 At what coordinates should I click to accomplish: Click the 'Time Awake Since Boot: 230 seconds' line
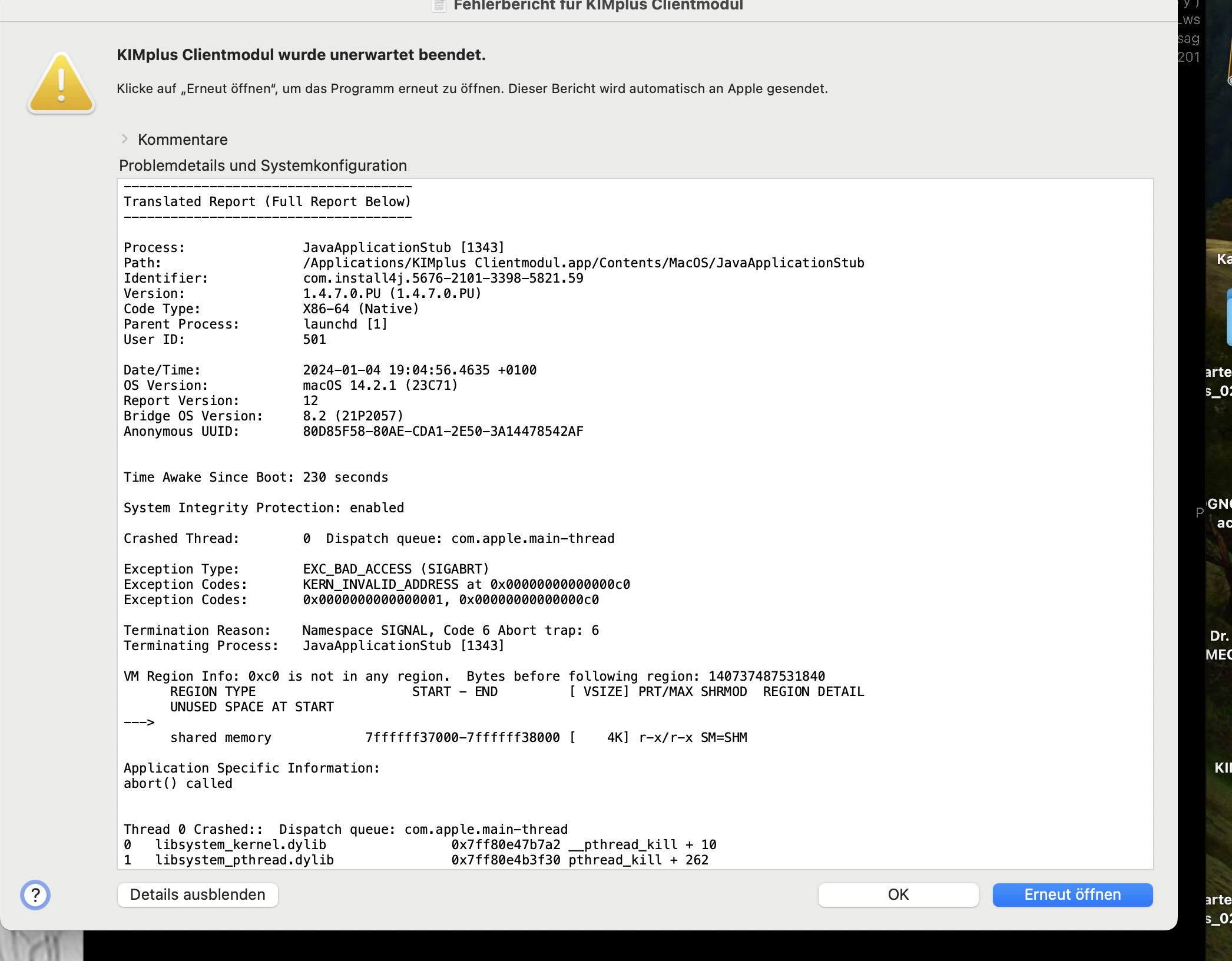tap(256, 477)
